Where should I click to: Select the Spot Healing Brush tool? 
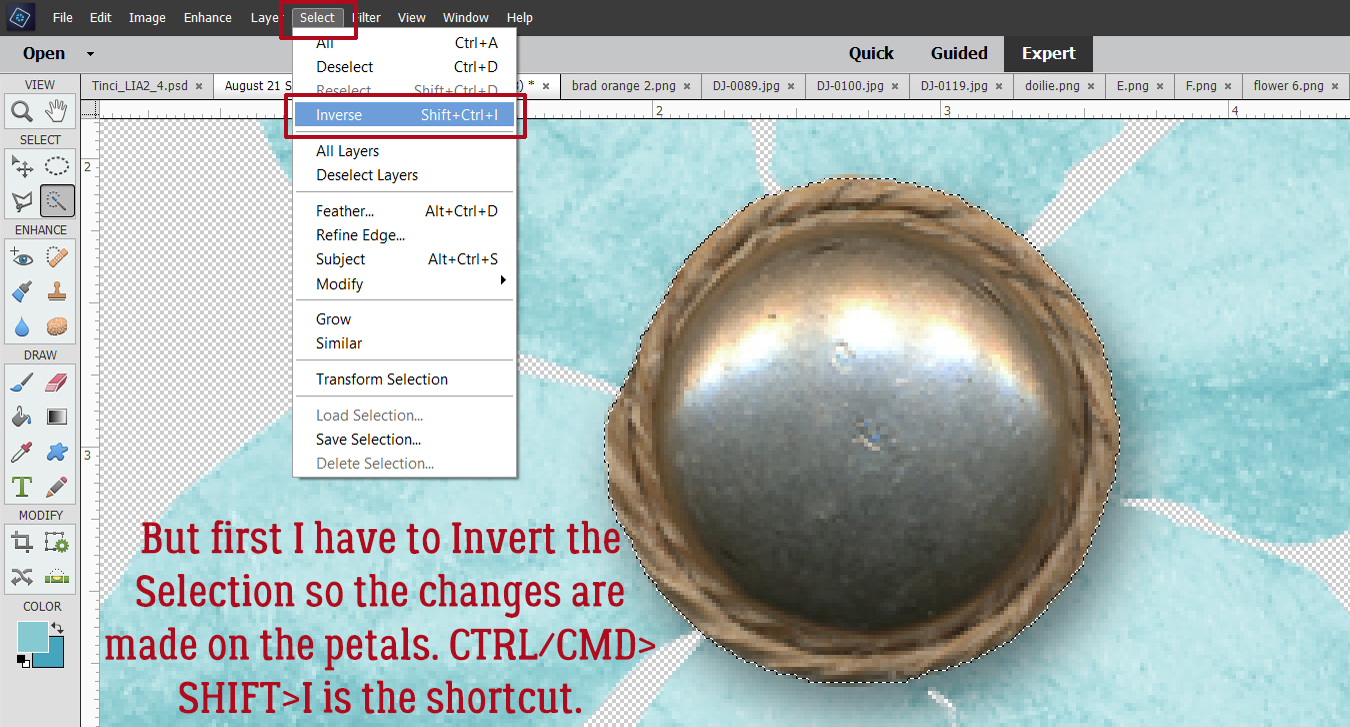point(58,258)
